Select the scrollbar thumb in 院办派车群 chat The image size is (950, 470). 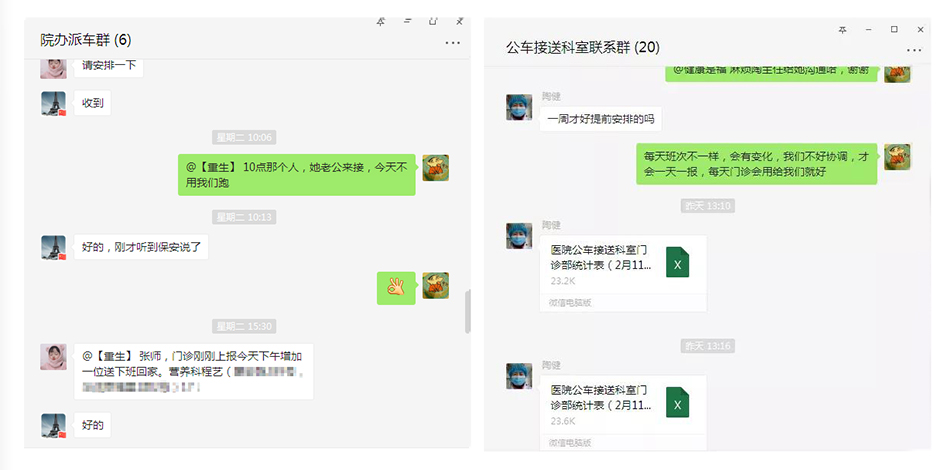coord(467,312)
